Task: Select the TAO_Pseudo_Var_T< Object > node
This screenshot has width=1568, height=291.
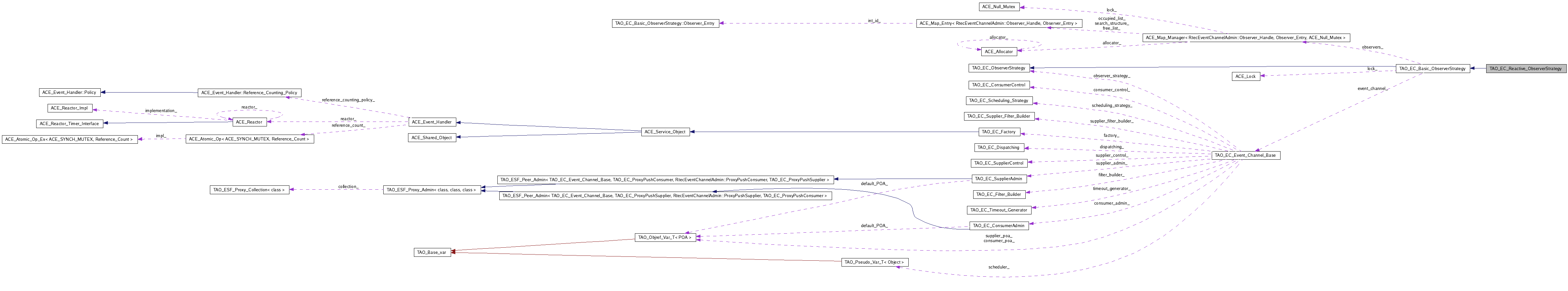Action: (875, 262)
